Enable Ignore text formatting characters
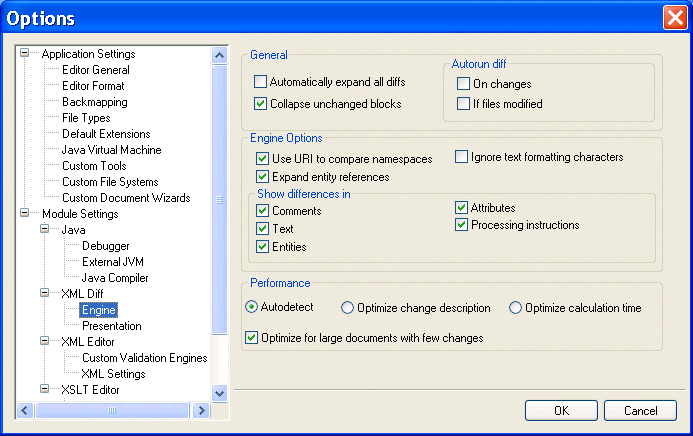This screenshot has height=436, width=693. [x=462, y=157]
